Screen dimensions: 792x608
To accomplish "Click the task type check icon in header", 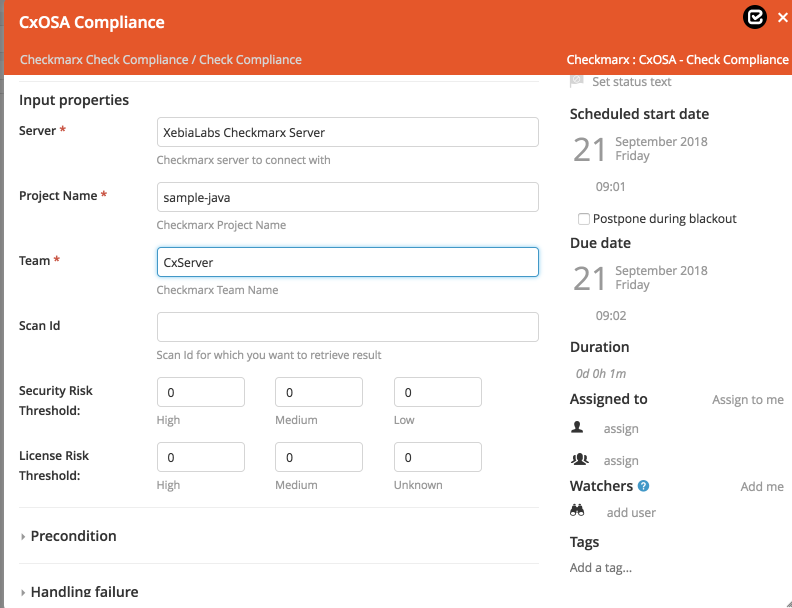I will 755,18.
